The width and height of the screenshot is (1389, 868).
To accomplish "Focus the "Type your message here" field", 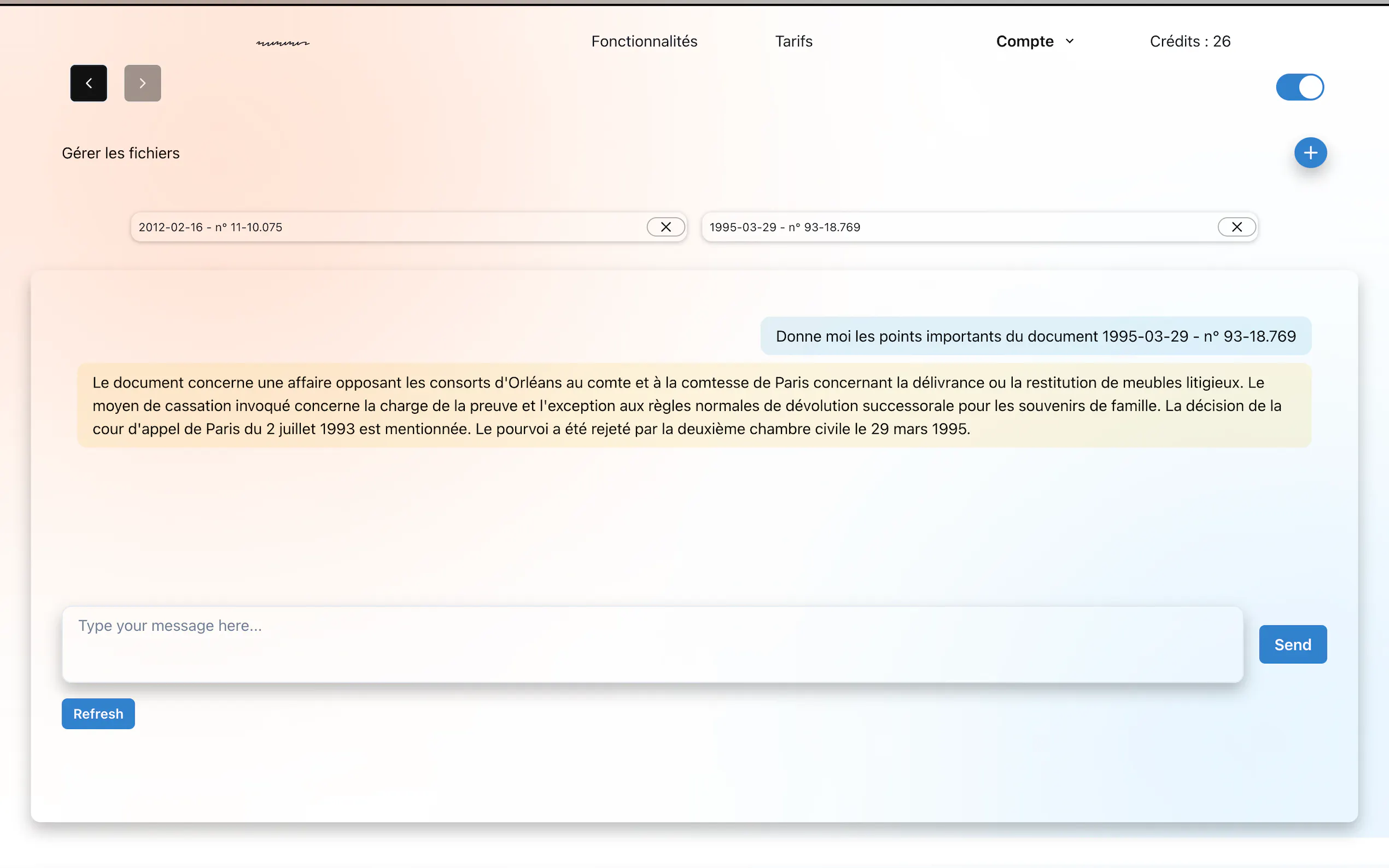I will (x=652, y=644).
